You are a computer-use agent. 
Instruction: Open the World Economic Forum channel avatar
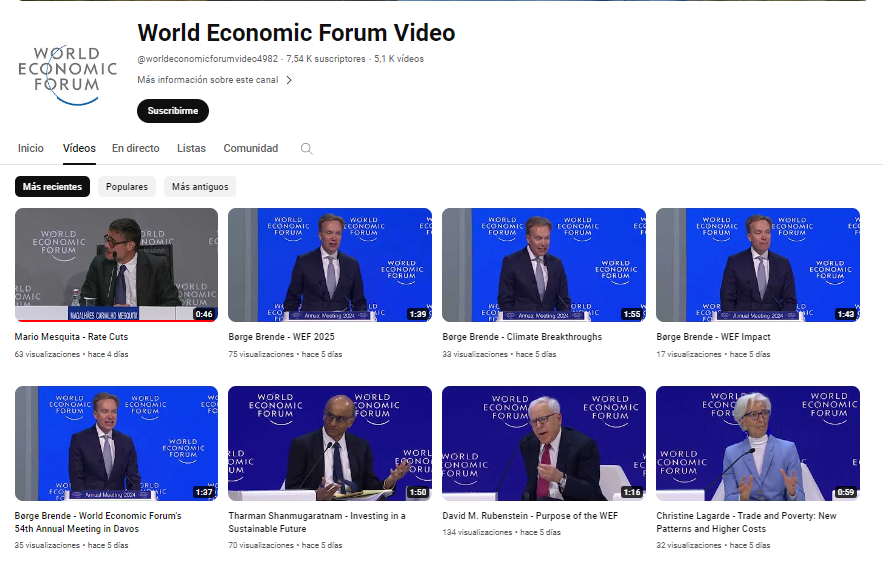coord(68,73)
